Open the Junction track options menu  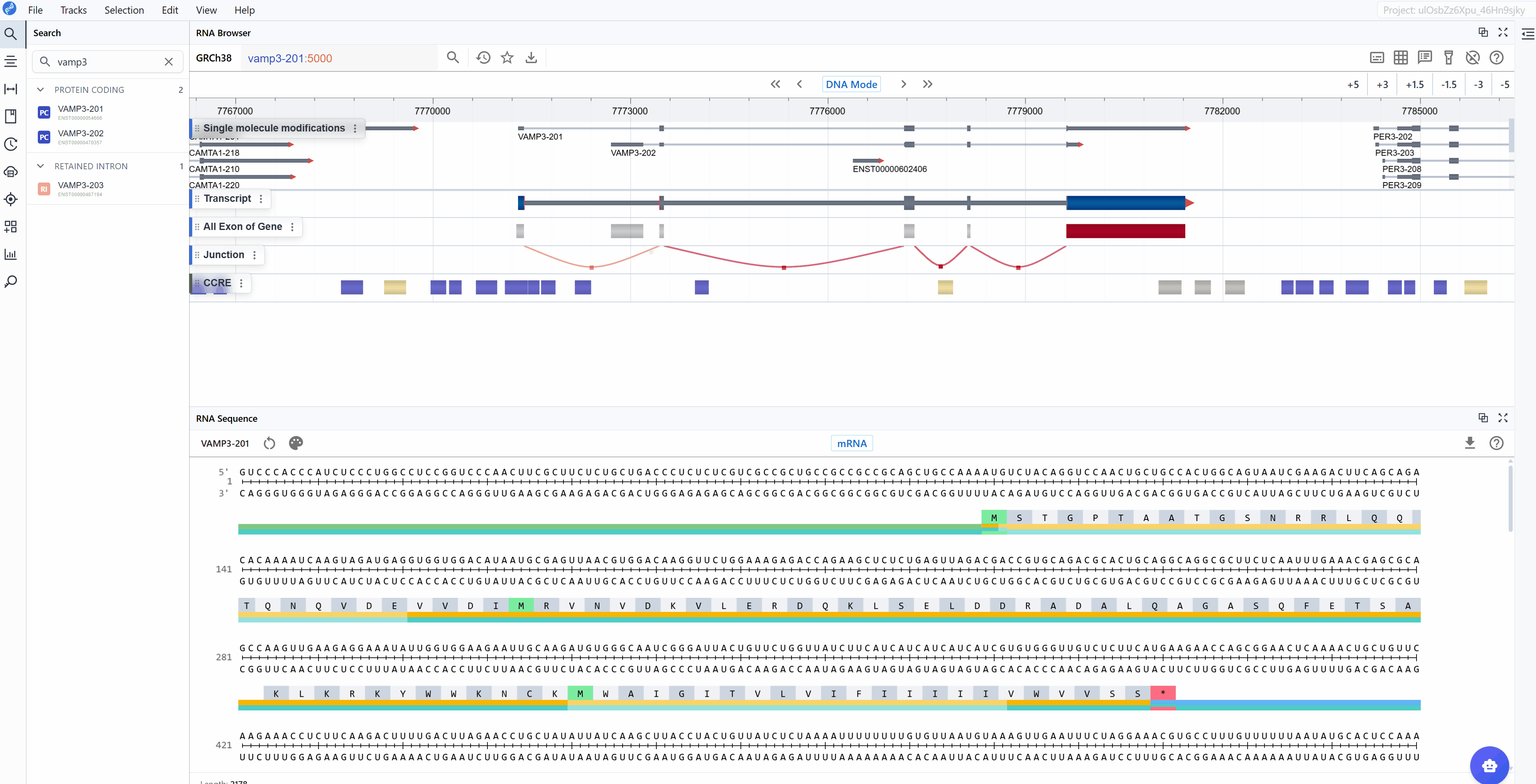pyautogui.click(x=255, y=255)
